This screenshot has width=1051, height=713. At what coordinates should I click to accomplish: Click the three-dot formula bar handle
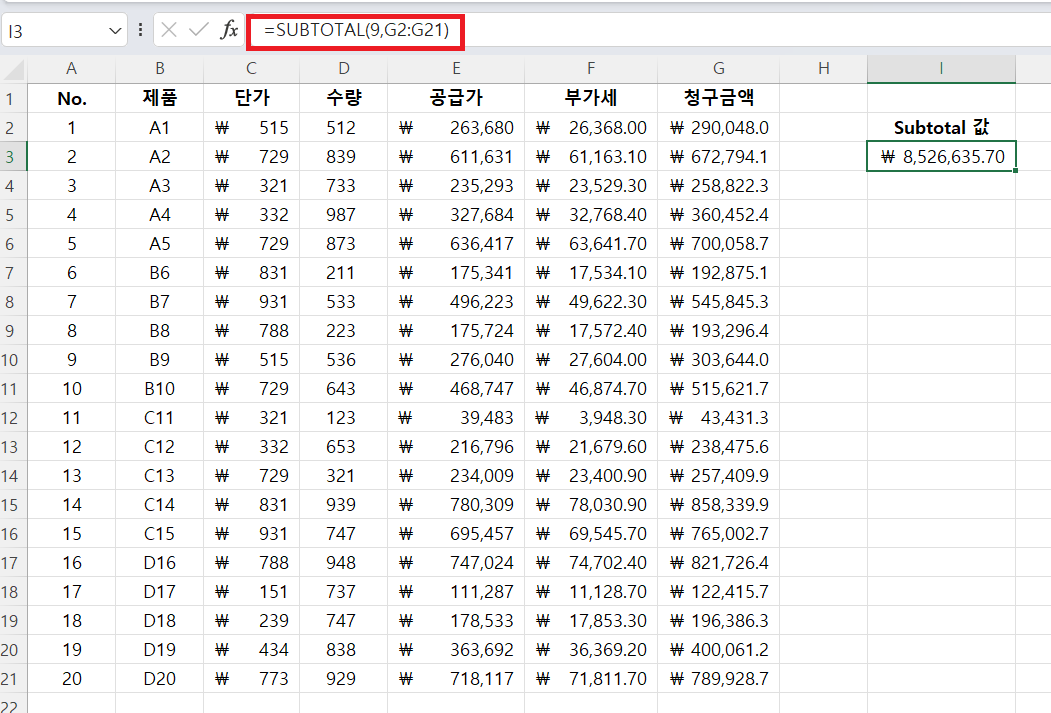[140, 30]
